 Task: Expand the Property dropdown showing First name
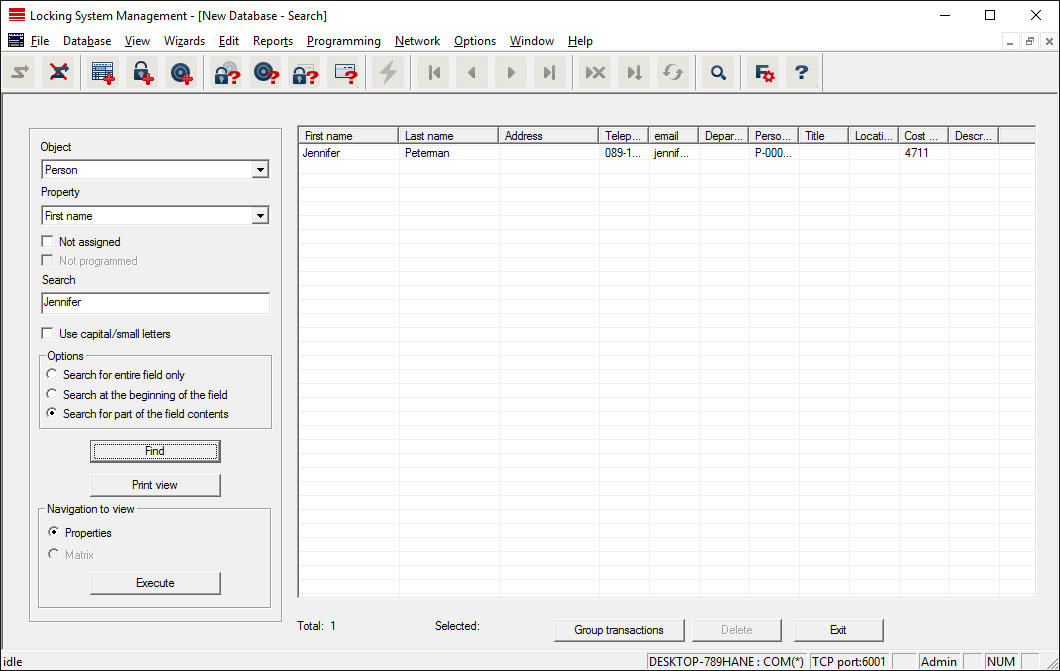pyautogui.click(x=155, y=216)
